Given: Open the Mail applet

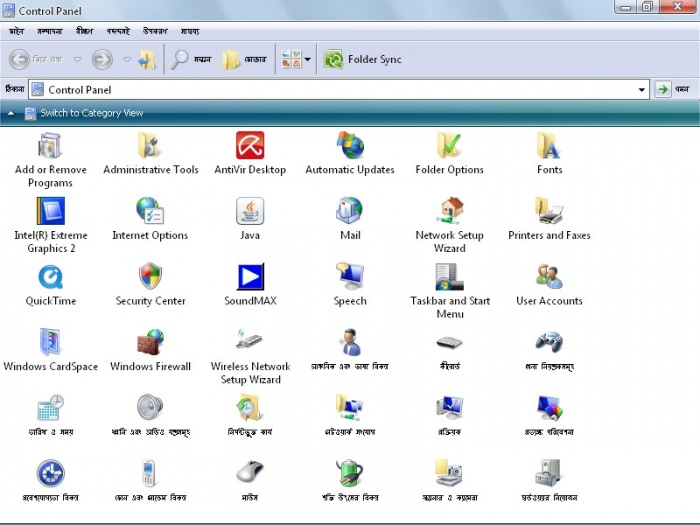Looking at the screenshot, I should [x=350, y=219].
